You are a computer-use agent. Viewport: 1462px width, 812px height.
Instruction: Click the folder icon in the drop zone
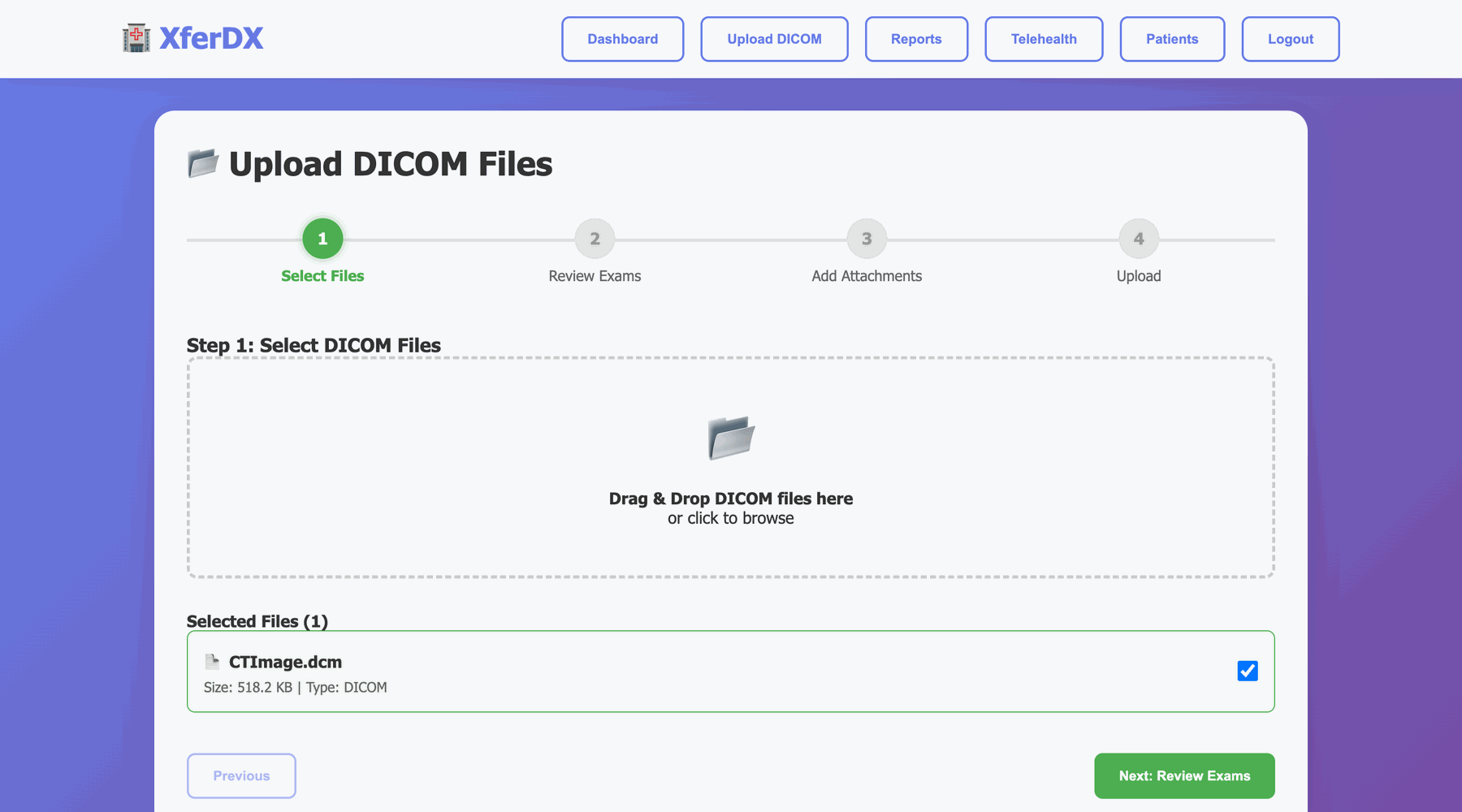tap(731, 438)
